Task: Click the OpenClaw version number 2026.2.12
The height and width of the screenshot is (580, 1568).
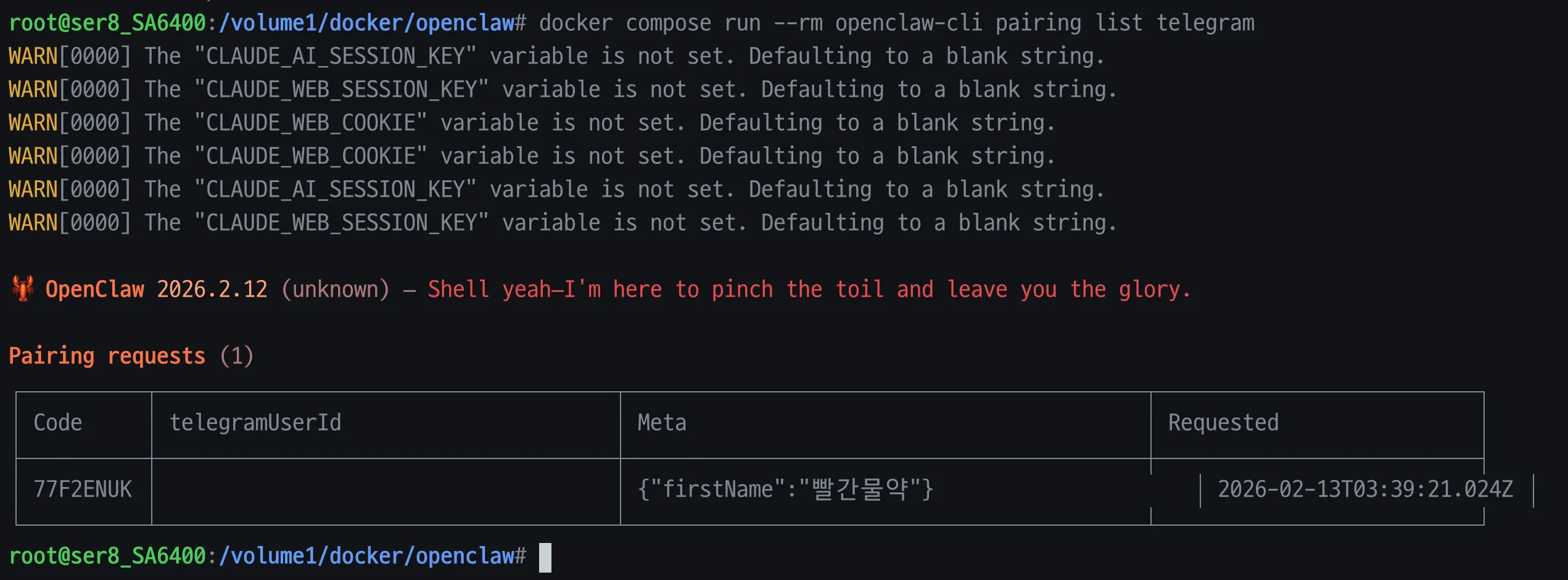Action: (212, 289)
